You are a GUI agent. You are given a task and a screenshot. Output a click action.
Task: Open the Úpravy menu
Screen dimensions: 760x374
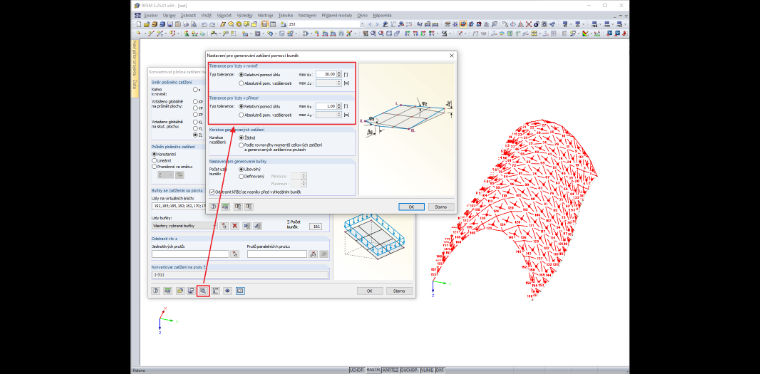169,16
